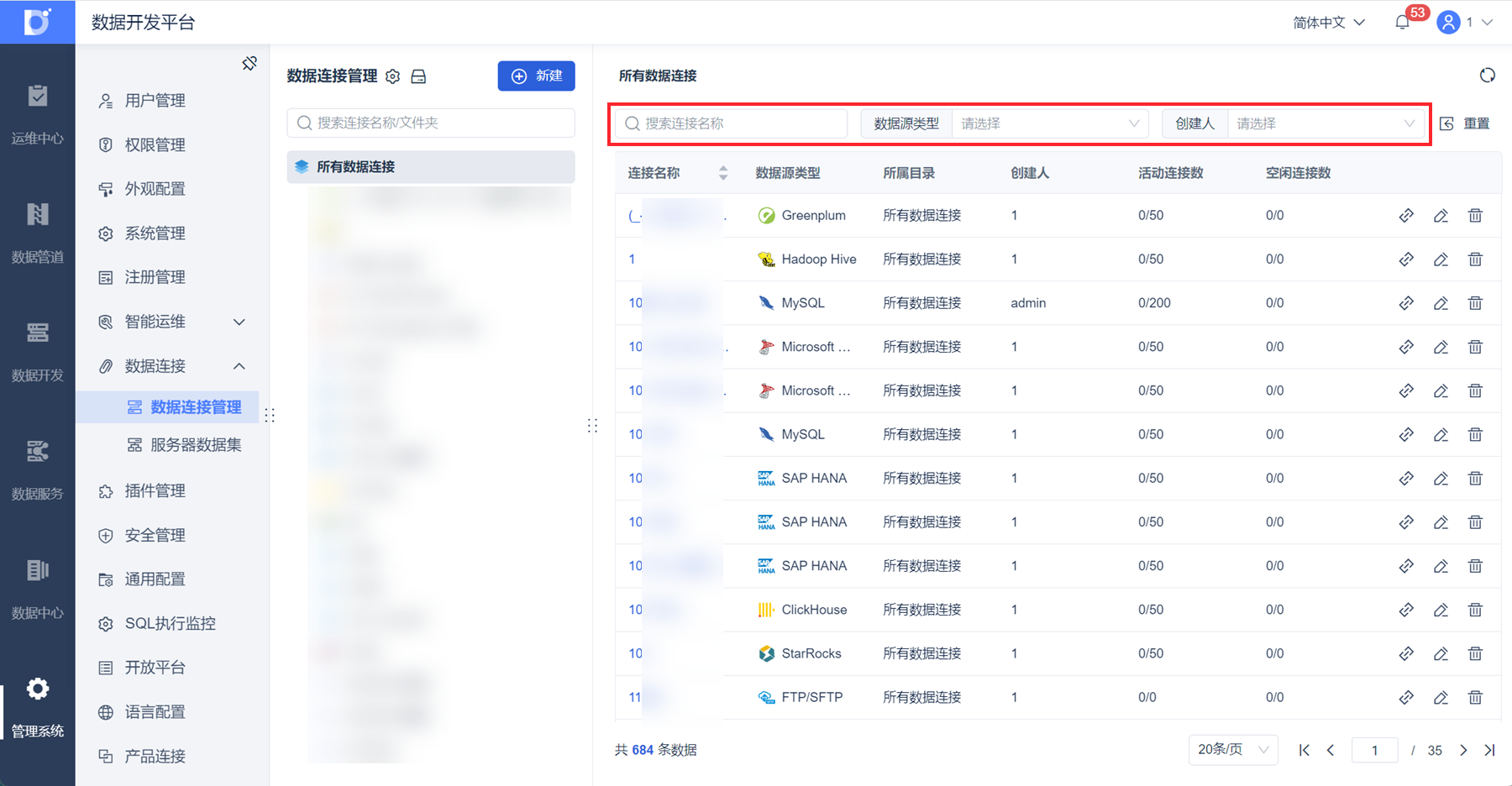Jump to the last page of results

1489,750
